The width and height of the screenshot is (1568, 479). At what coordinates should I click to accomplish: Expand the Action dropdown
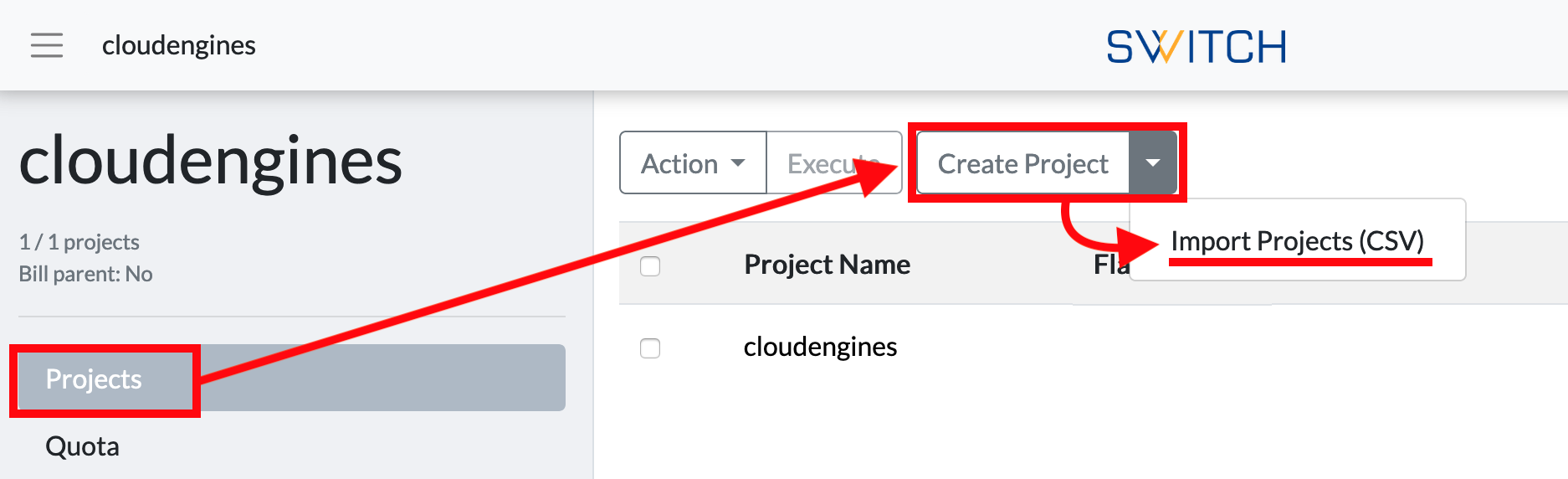(x=693, y=163)
